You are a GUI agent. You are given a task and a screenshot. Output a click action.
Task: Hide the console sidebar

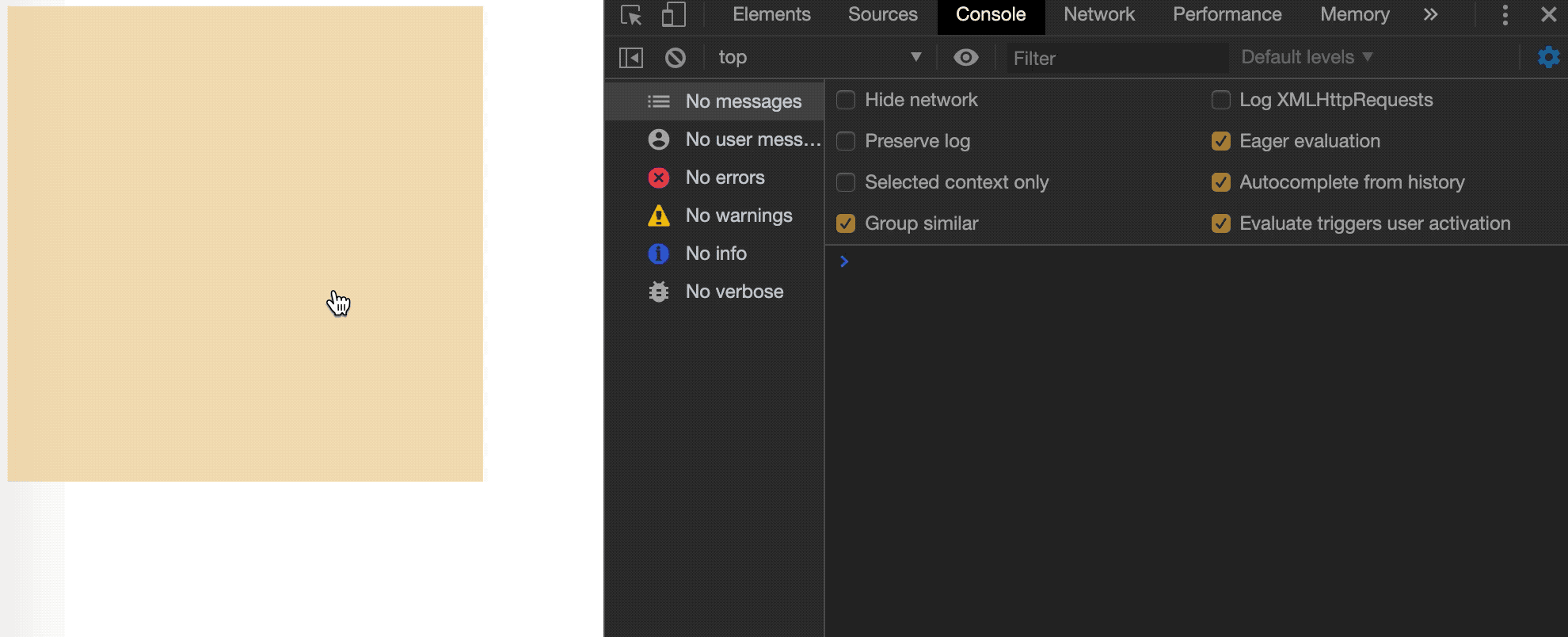[x=631, y=58]
